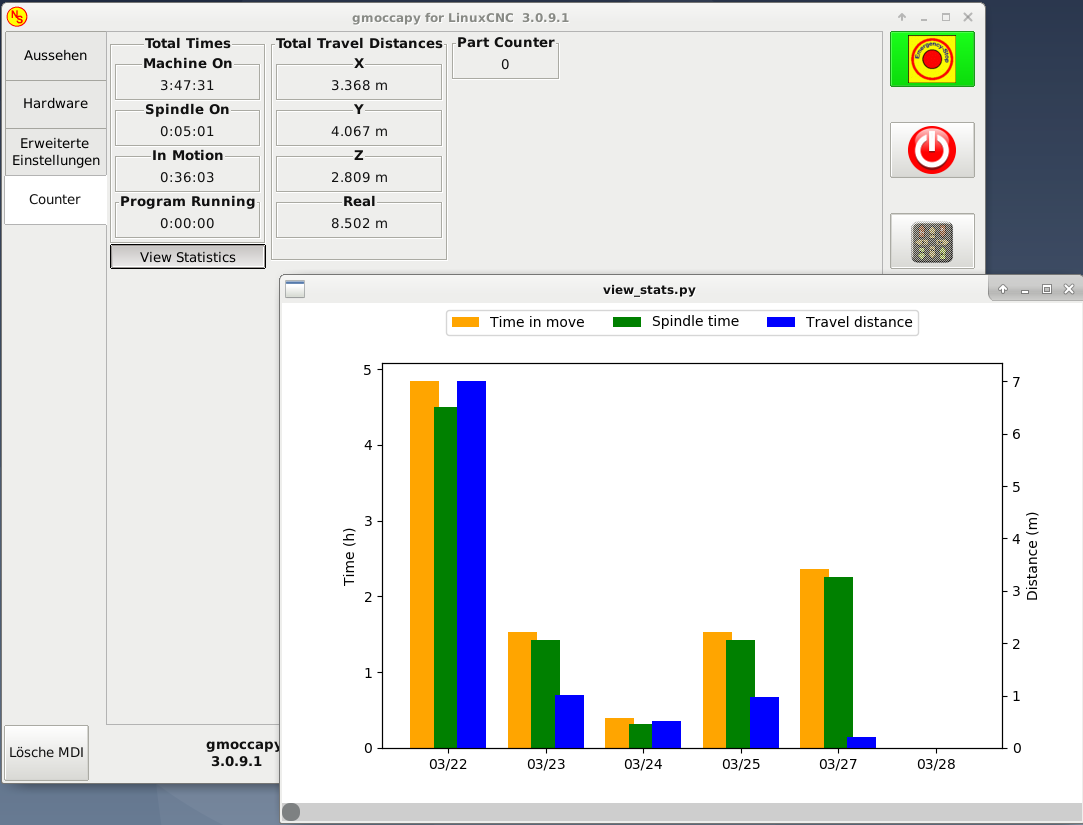This screenshot has height=825, width=1083.
Task: Click the Travel distance legend label
Action: point(859,322)
